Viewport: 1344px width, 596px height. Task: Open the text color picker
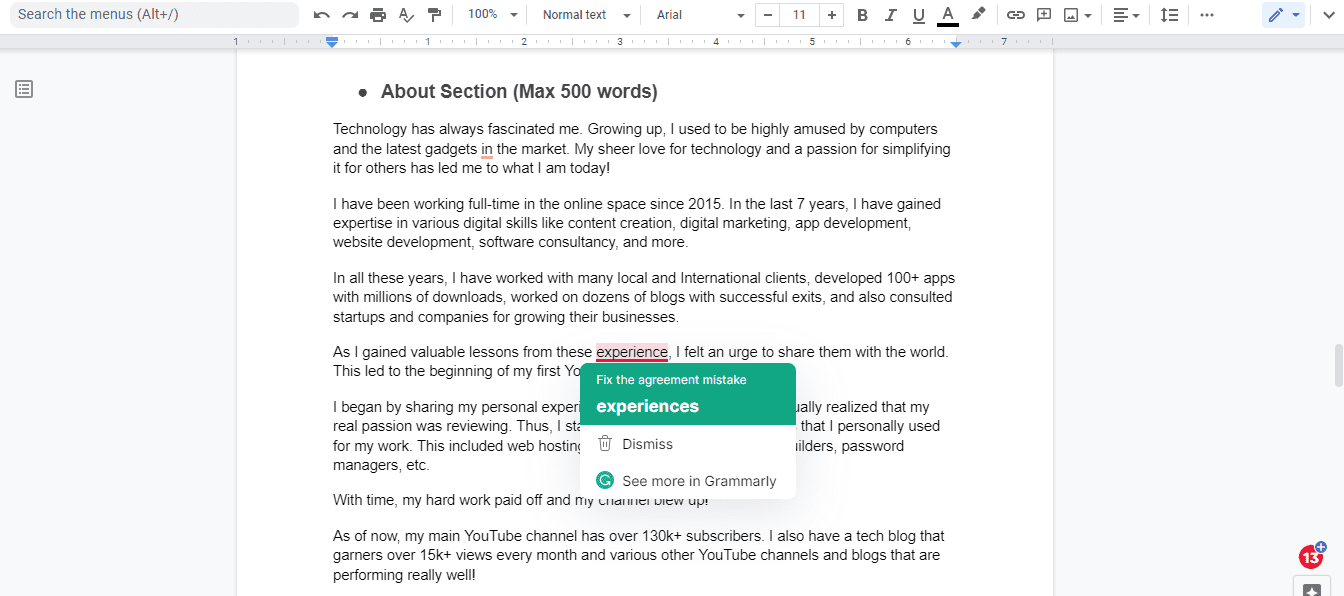click(947, 15)
